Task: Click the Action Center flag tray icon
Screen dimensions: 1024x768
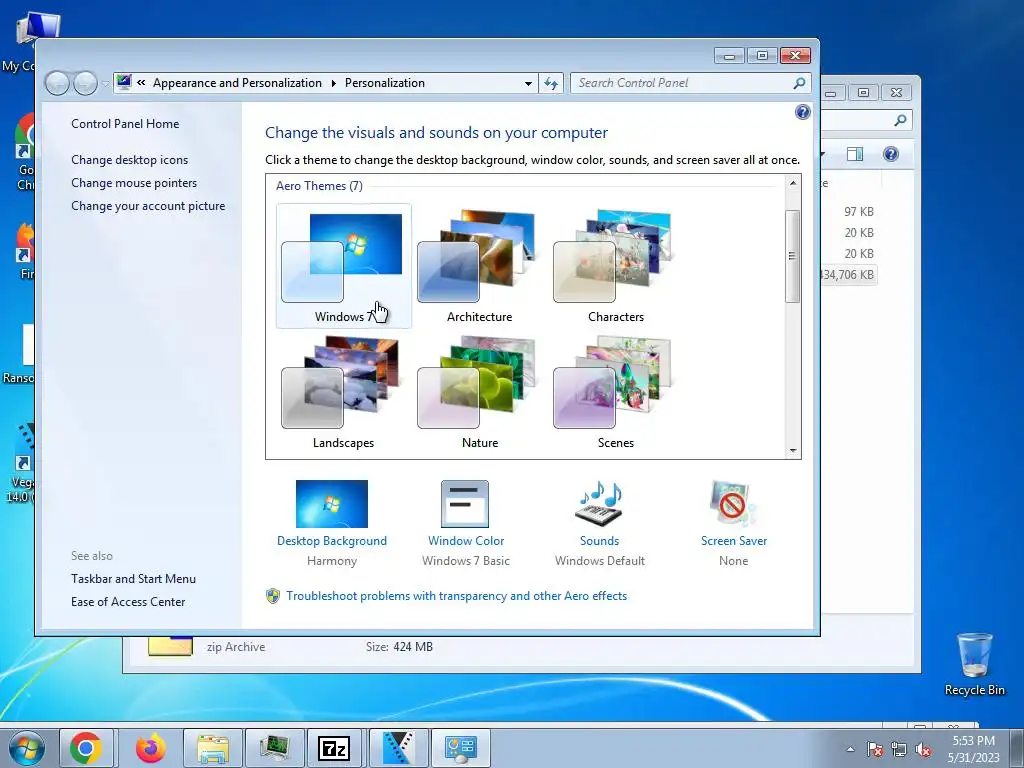Action: click(x=875, y=749)
